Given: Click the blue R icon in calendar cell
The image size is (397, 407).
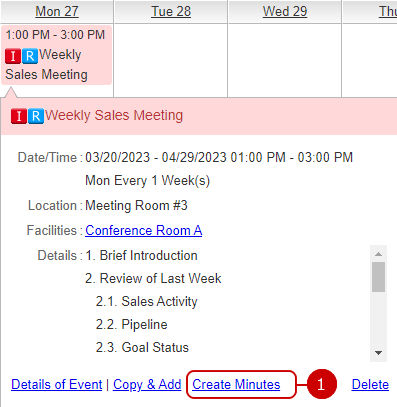Looking at the screenshot, I should point(30,56).
